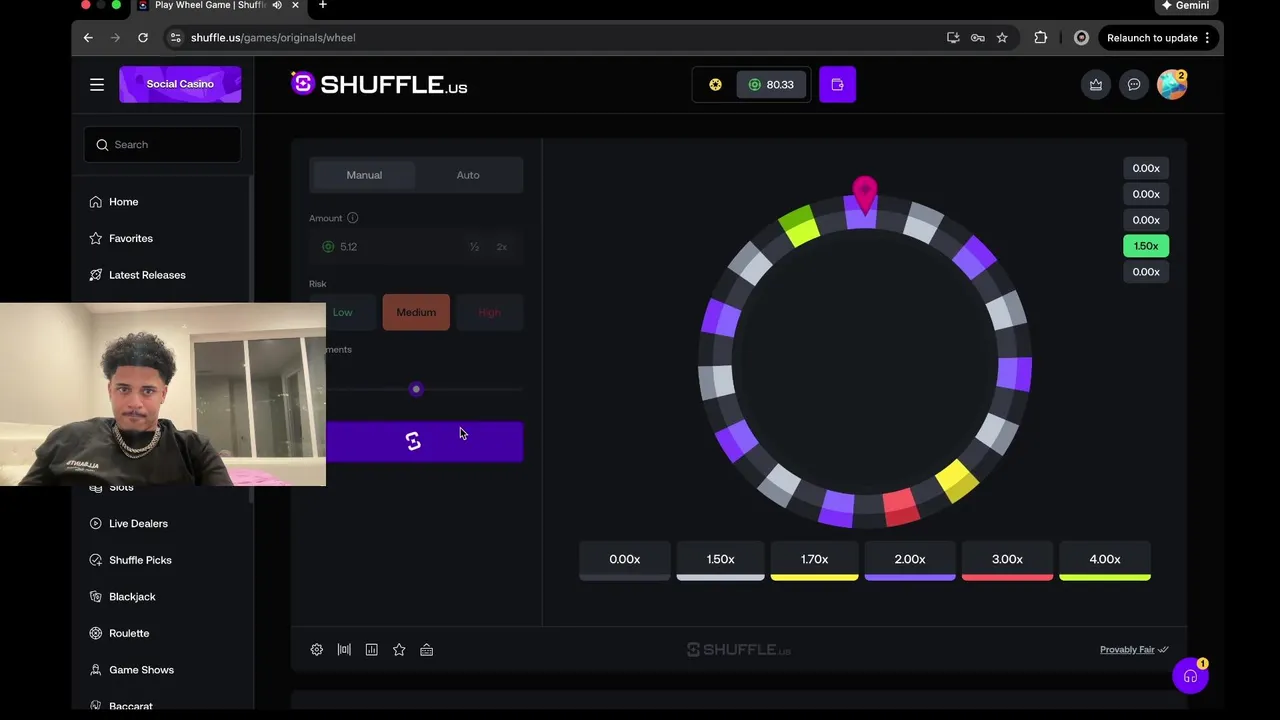Screen dimensions: 1280x720
Task: Click the 2.00x purple multiplier tile
Action: pos(909,561)
